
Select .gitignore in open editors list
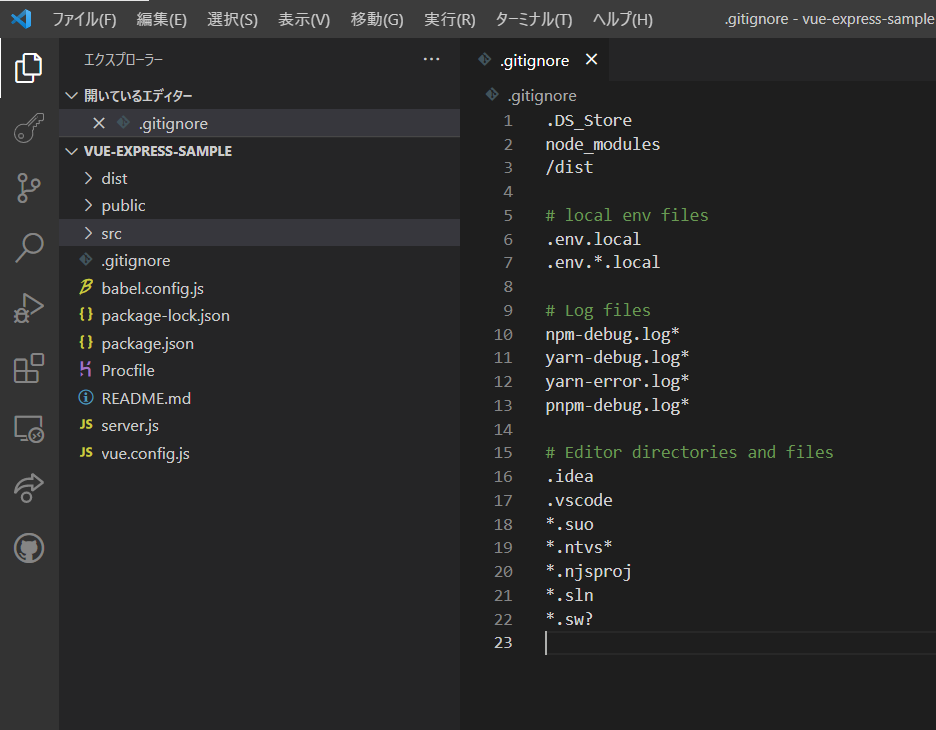tap(259, 124)
